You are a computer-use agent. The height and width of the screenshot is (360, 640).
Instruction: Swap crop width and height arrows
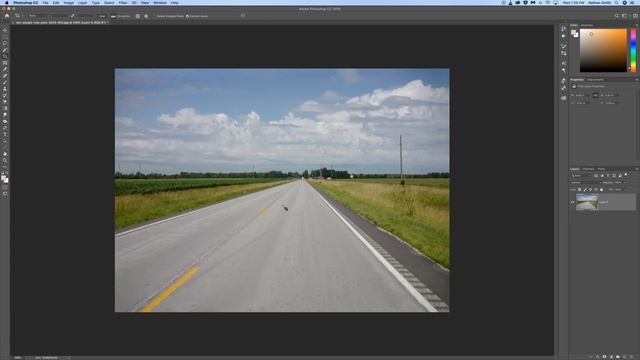[72, 16]
